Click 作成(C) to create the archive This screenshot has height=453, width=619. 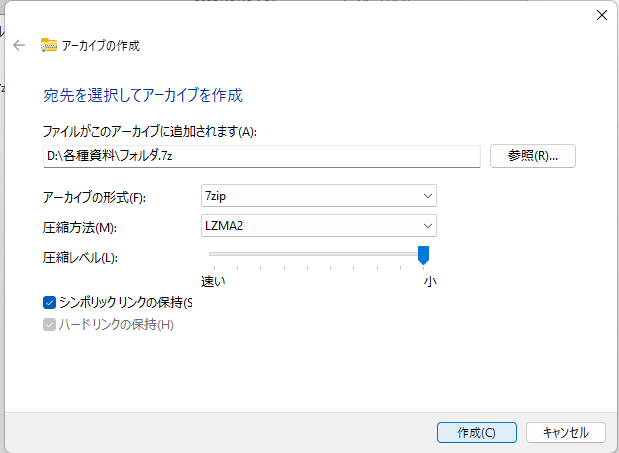coord(476,432)
